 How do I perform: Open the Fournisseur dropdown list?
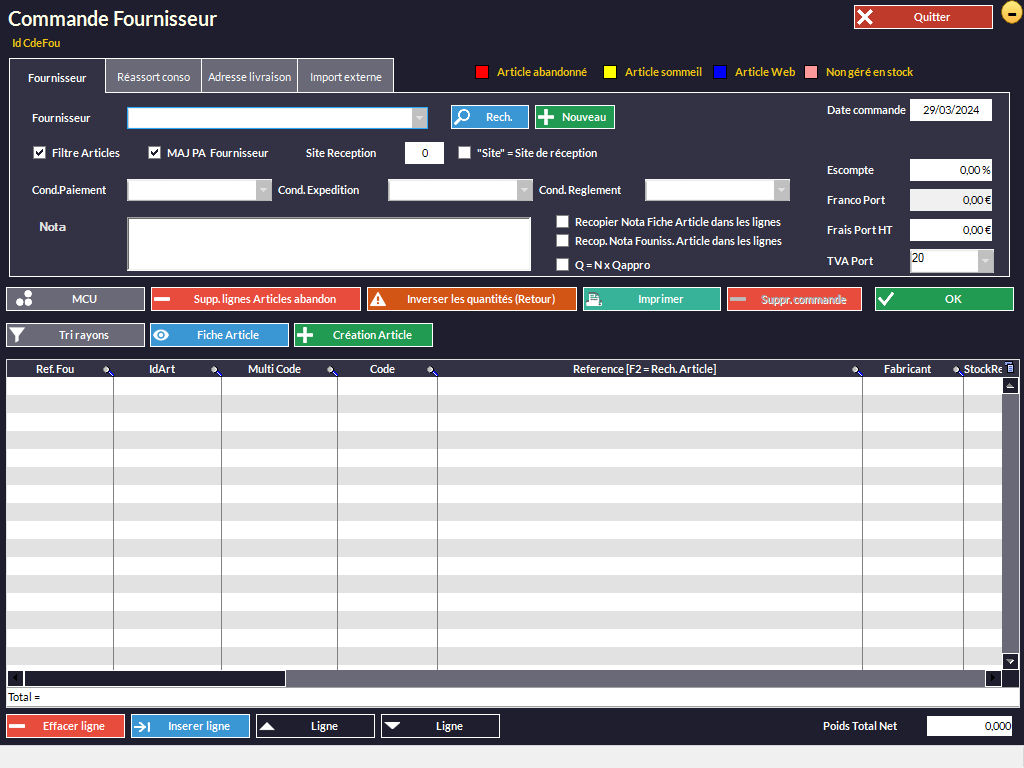pyautogui.click(x=420, y=118)
